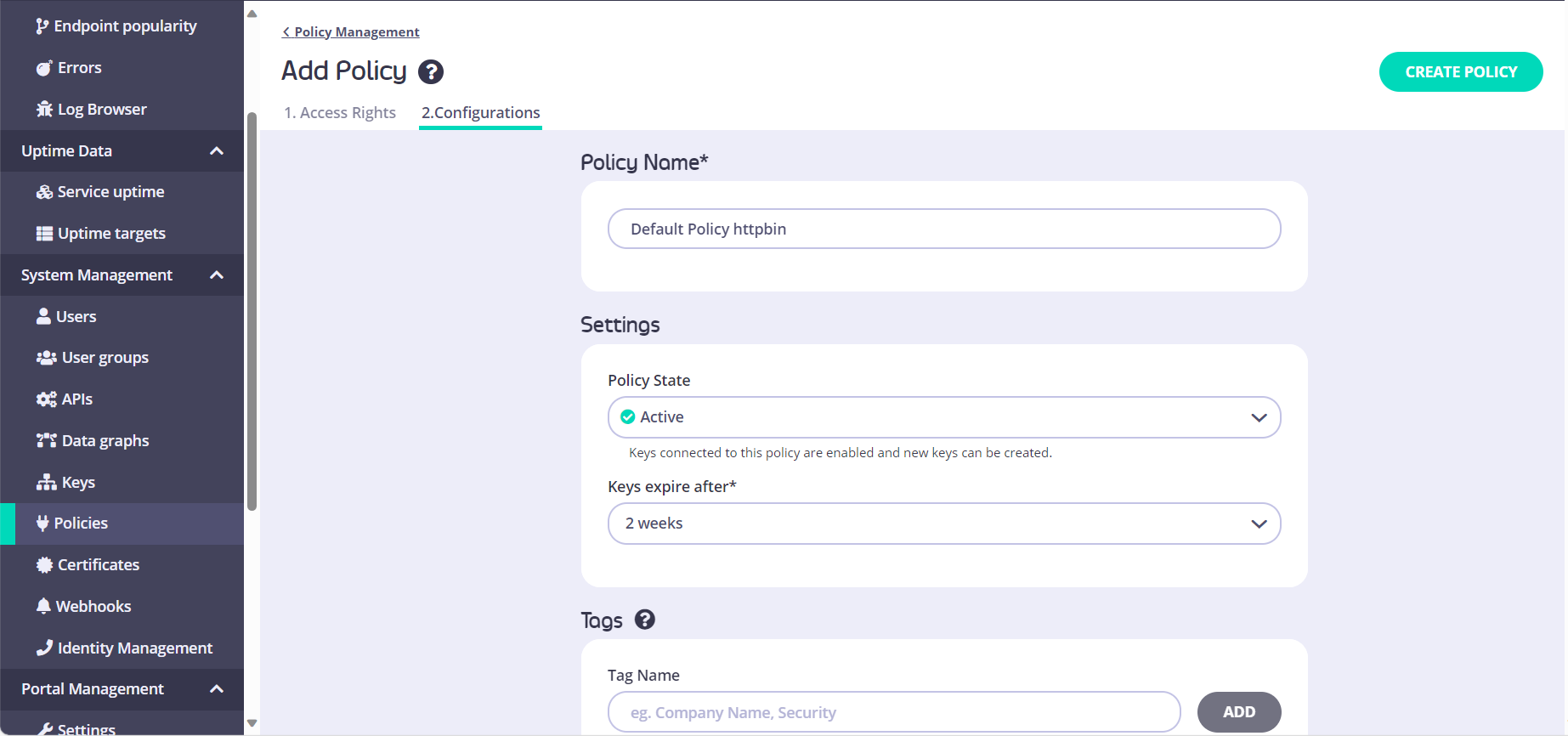Open help icon next to Tags heading
This screenshot has width=1568, height=736.
click(645, 620)
